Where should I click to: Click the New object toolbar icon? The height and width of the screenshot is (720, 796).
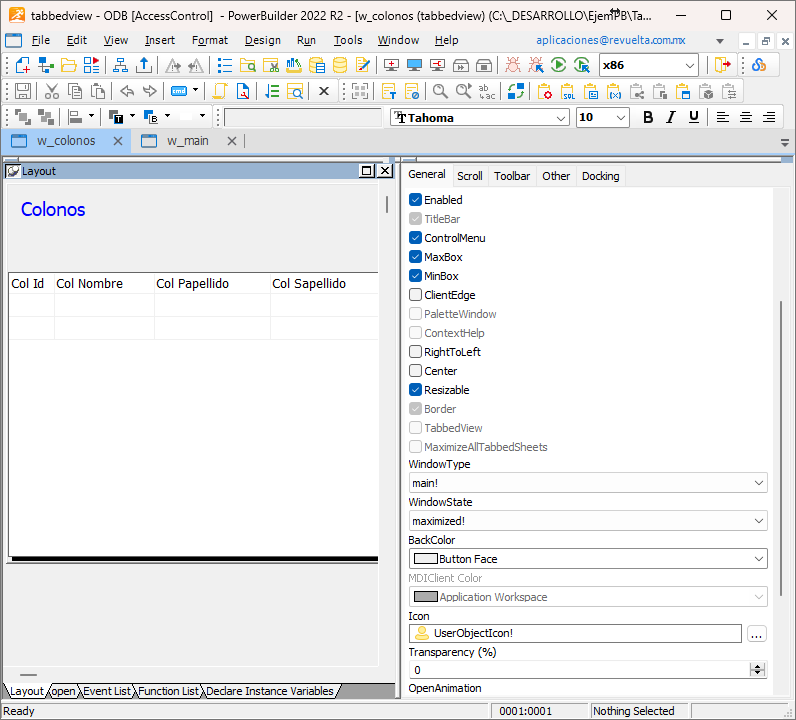tap(23, 65)
